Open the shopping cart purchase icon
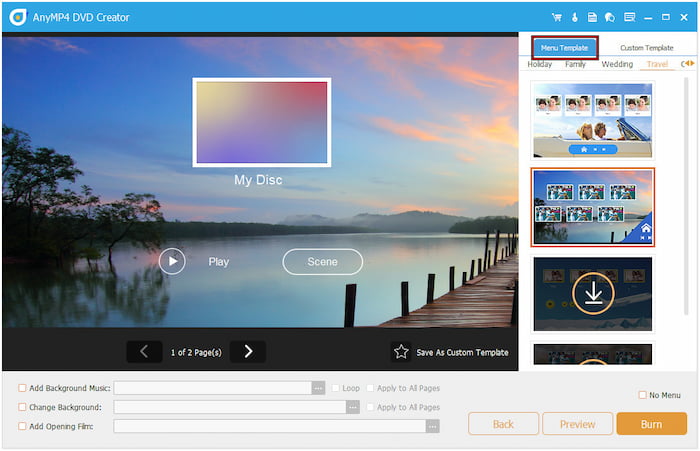This screenshot has width=700, height=451. click(556, 17)
